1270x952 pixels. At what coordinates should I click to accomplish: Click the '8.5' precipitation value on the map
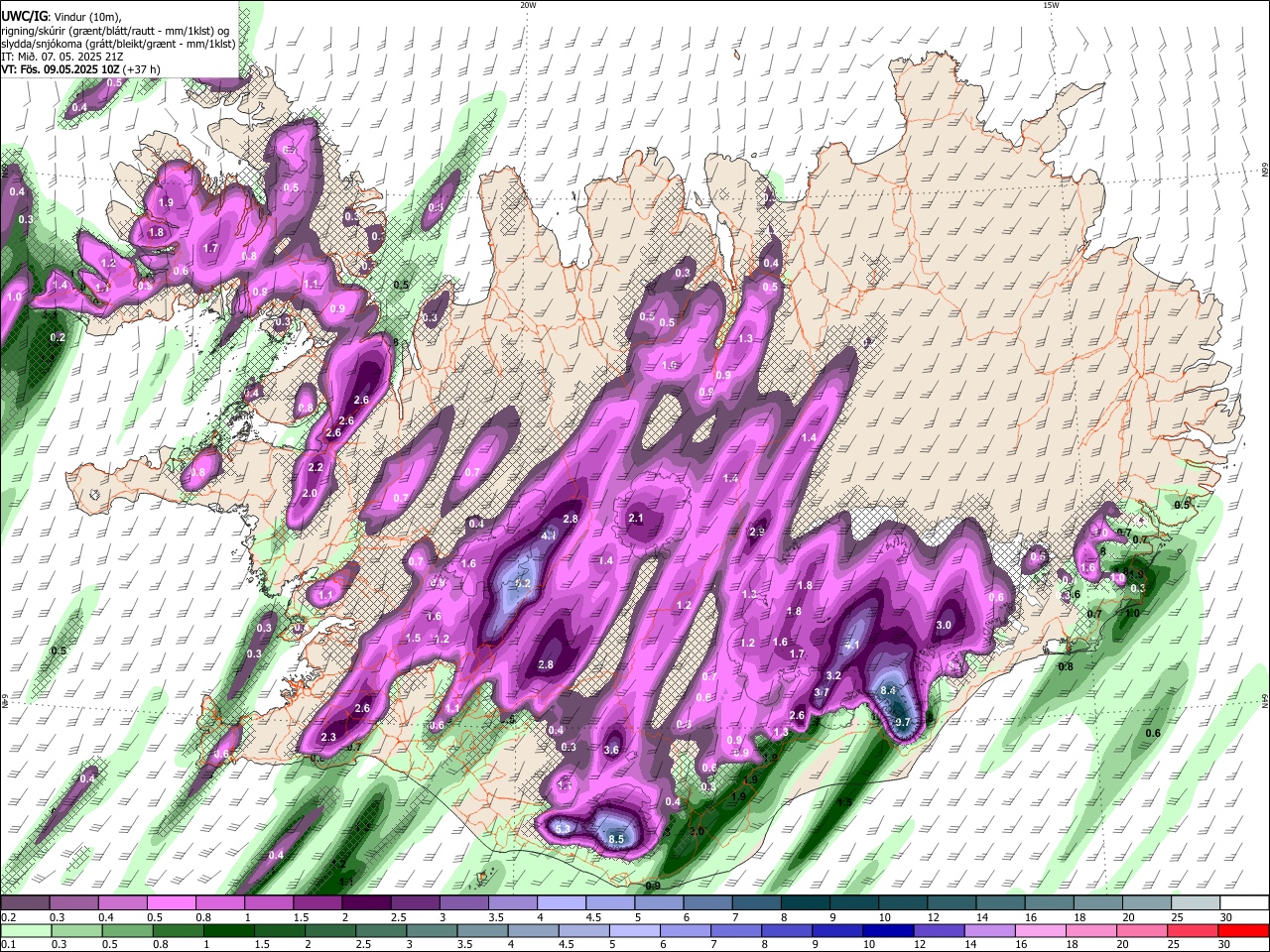[616, 840]
